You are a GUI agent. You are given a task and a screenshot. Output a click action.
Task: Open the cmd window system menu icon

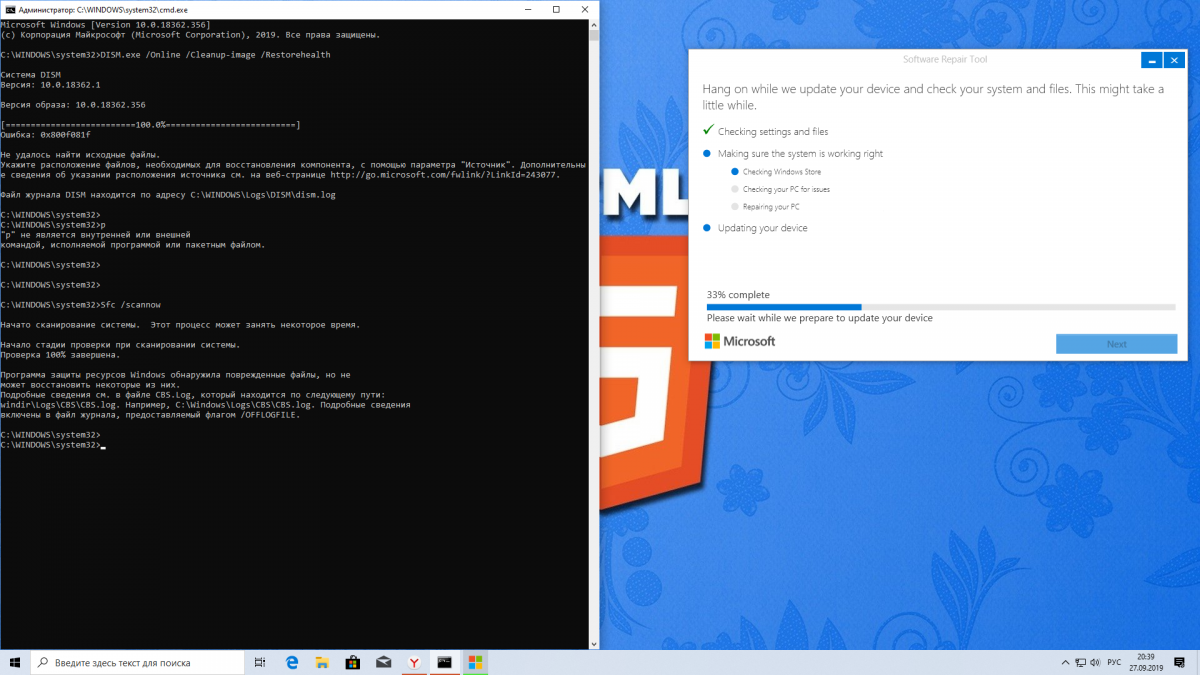pyautogui.click(x=9, y=8)
